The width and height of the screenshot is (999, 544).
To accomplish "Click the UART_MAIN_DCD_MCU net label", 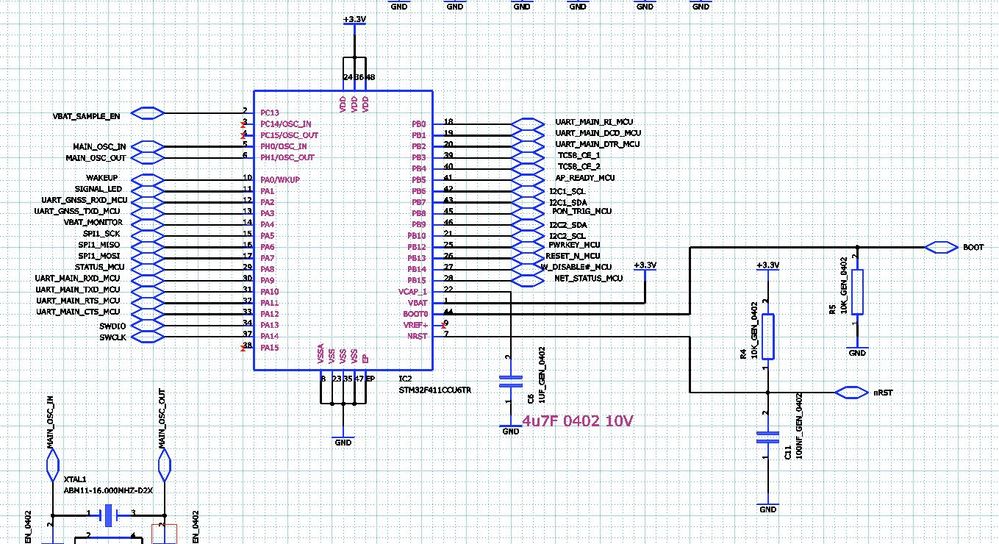I will coord(598,133).
